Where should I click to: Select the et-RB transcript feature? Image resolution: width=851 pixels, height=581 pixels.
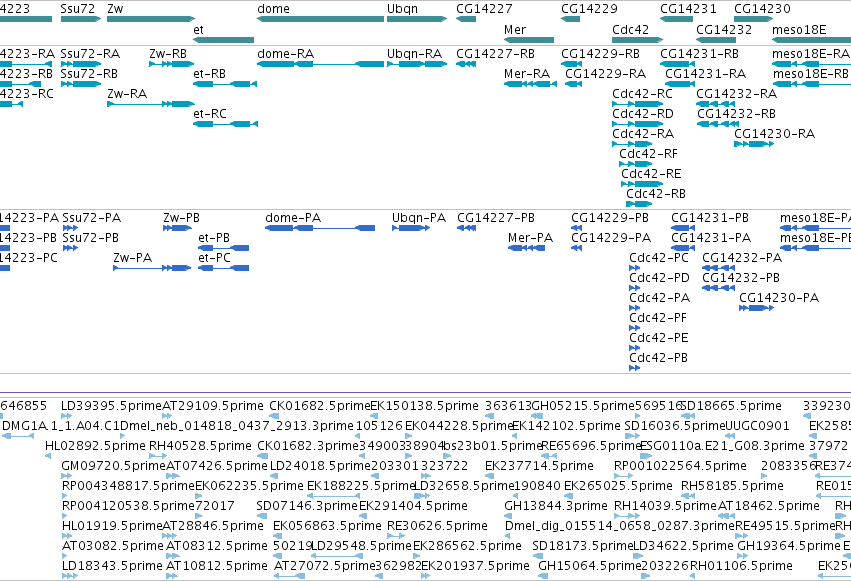coord(225,84)
